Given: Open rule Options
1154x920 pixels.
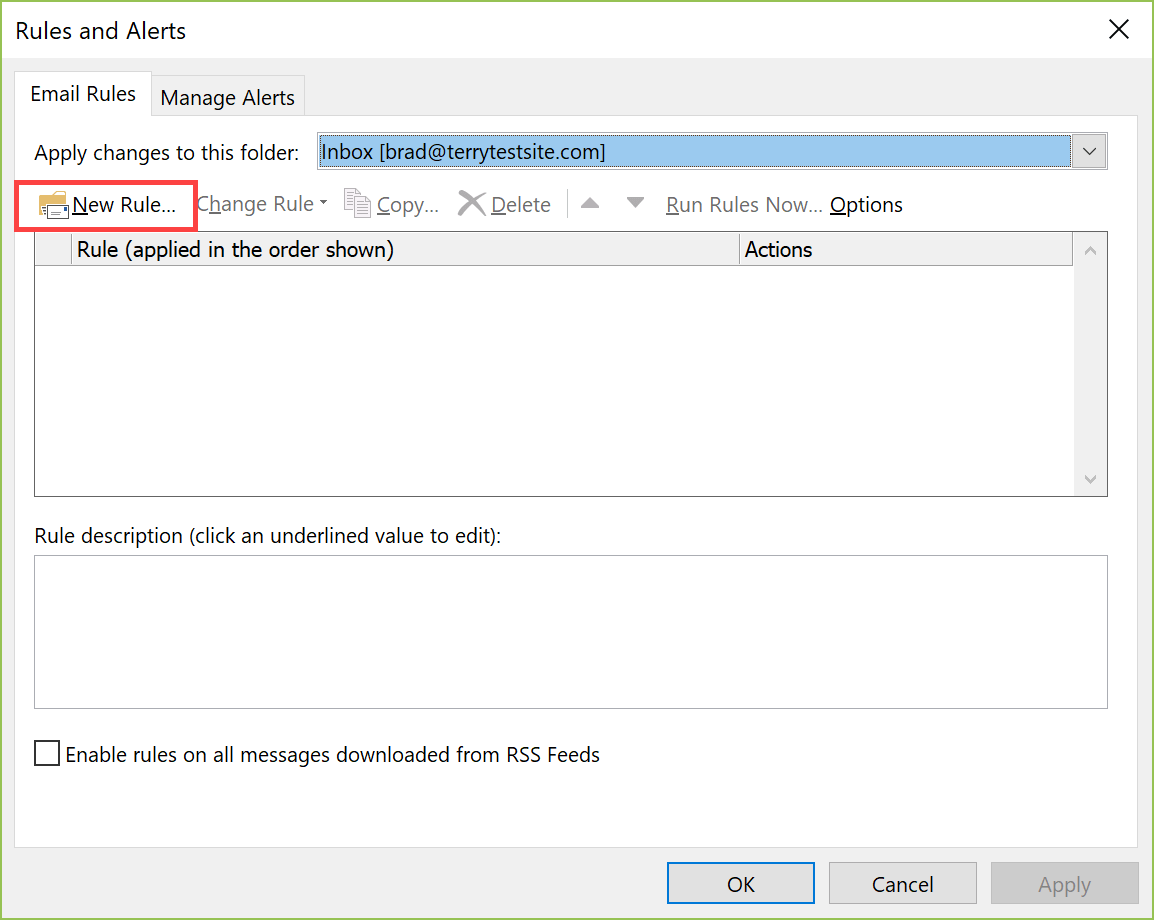Looking at the screenshot, I should click(x=865, y=204).
